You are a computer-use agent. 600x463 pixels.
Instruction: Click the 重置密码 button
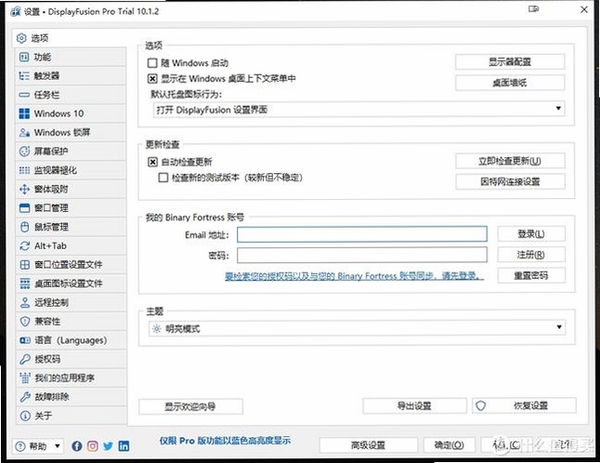coord(531,276)
